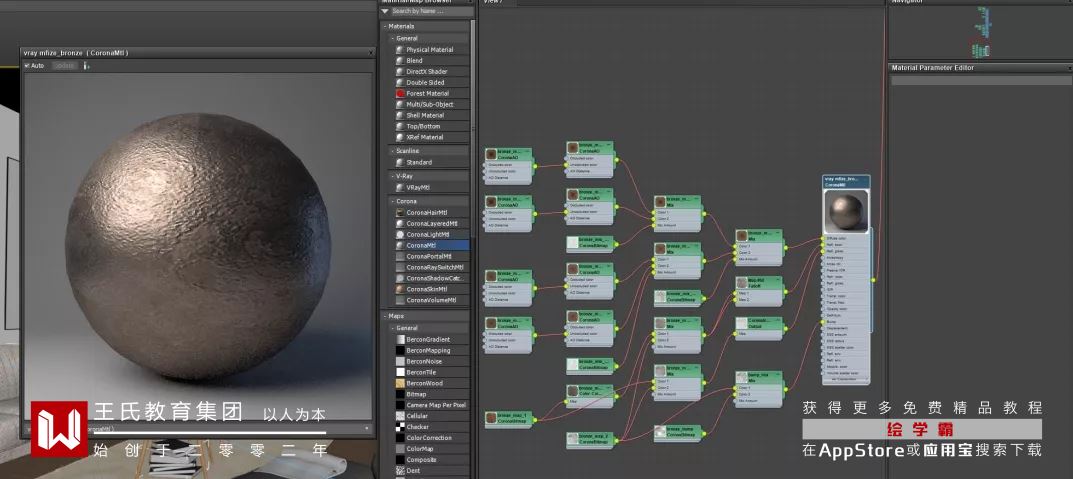The image size is (1073, 479).
Task: Select the VRayMtl material icon
Action: [400, 187]
